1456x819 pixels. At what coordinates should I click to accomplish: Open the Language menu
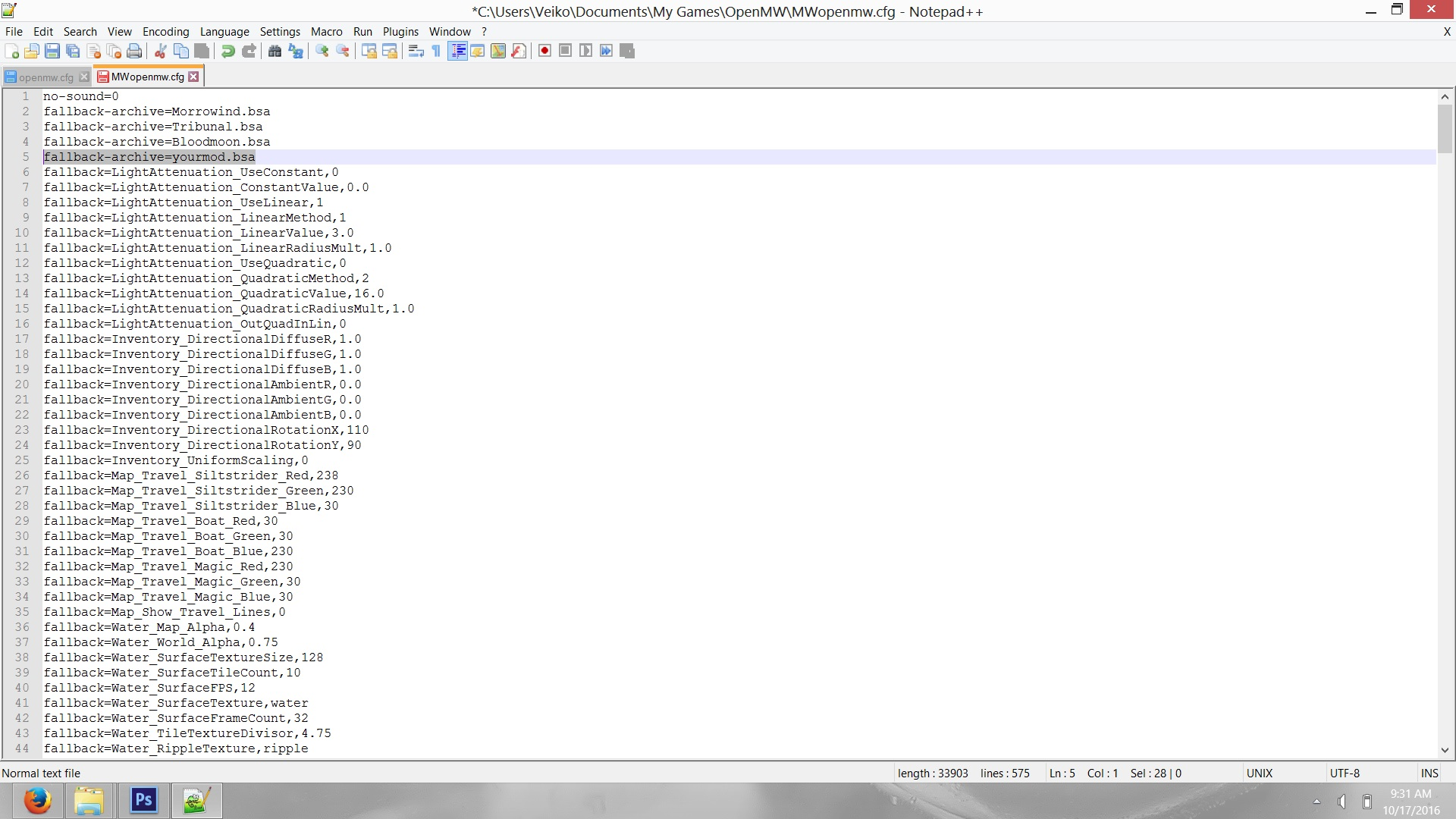click(x=224, y=31)
